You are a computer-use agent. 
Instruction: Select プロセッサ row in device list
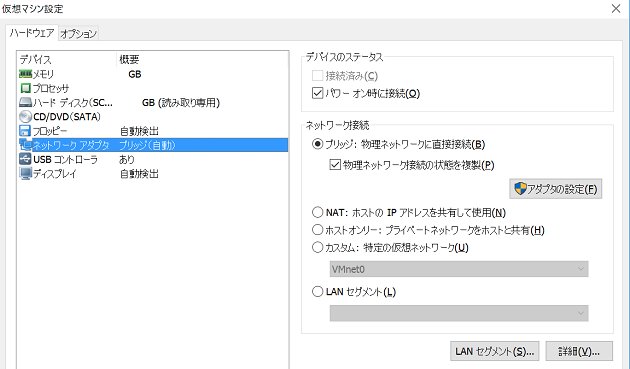153,88
